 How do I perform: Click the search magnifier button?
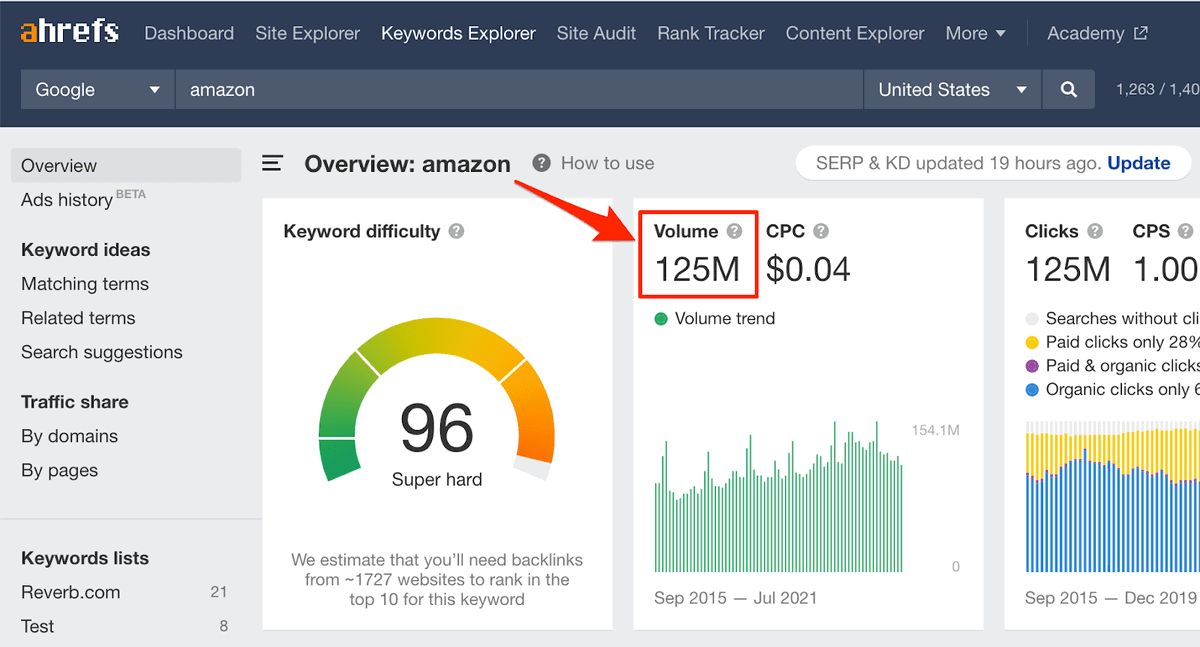[x=1069, y=89]
